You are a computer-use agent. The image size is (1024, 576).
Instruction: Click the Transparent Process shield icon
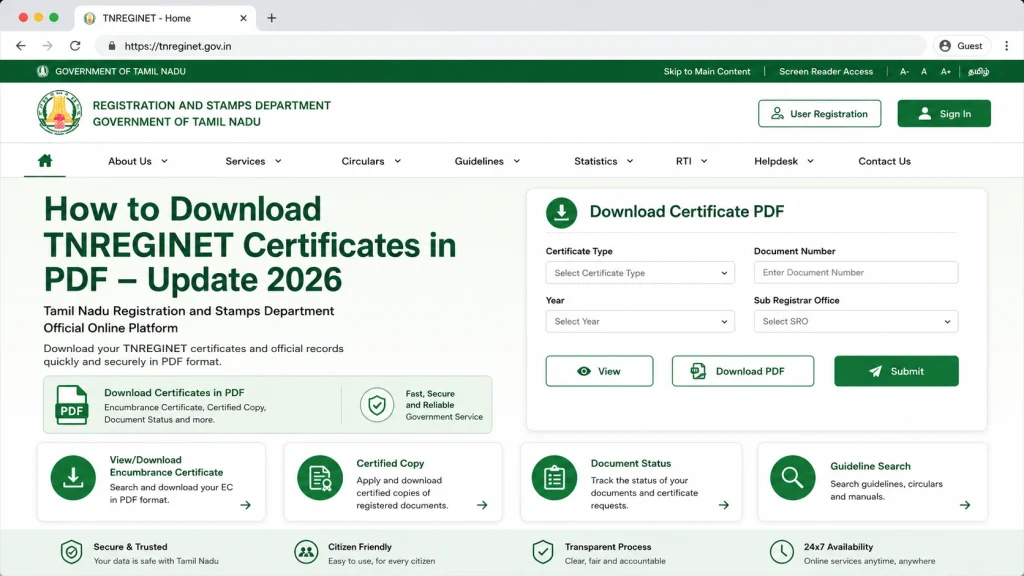[x=543, y=552]
